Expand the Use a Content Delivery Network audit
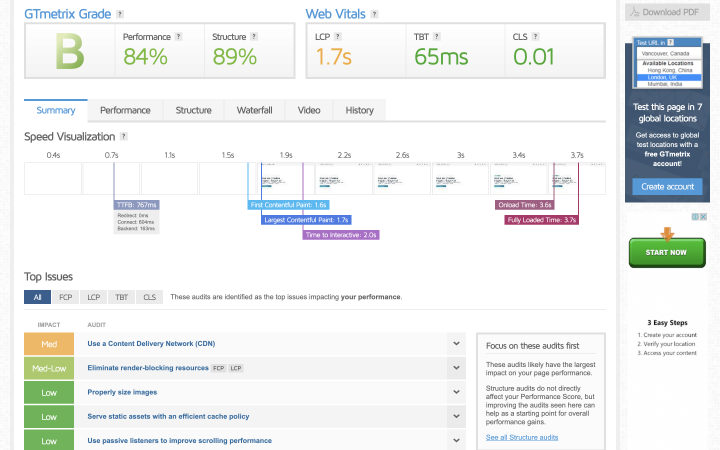Viewport: 720px width, 450px height. coord(456,343)
